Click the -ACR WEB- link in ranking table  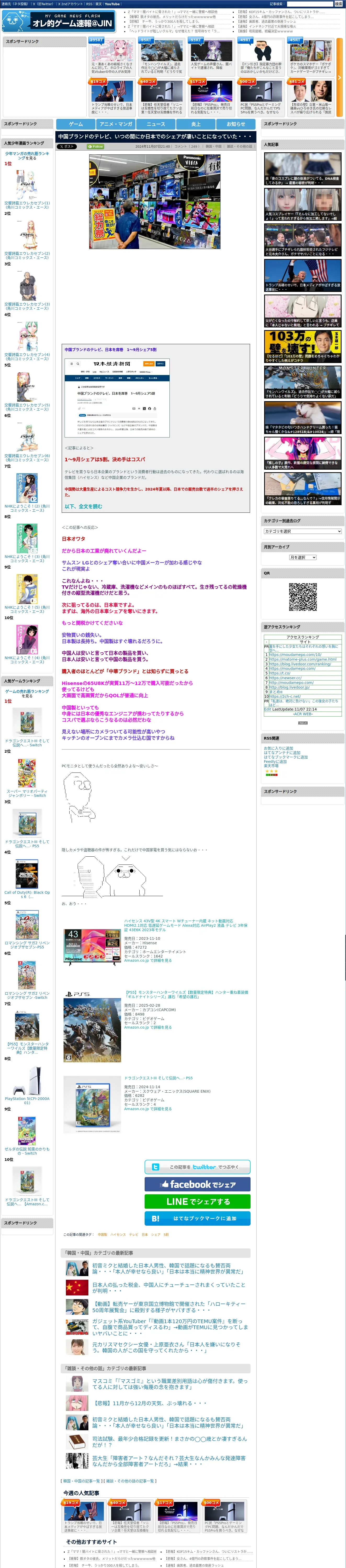tap(303, 714)
